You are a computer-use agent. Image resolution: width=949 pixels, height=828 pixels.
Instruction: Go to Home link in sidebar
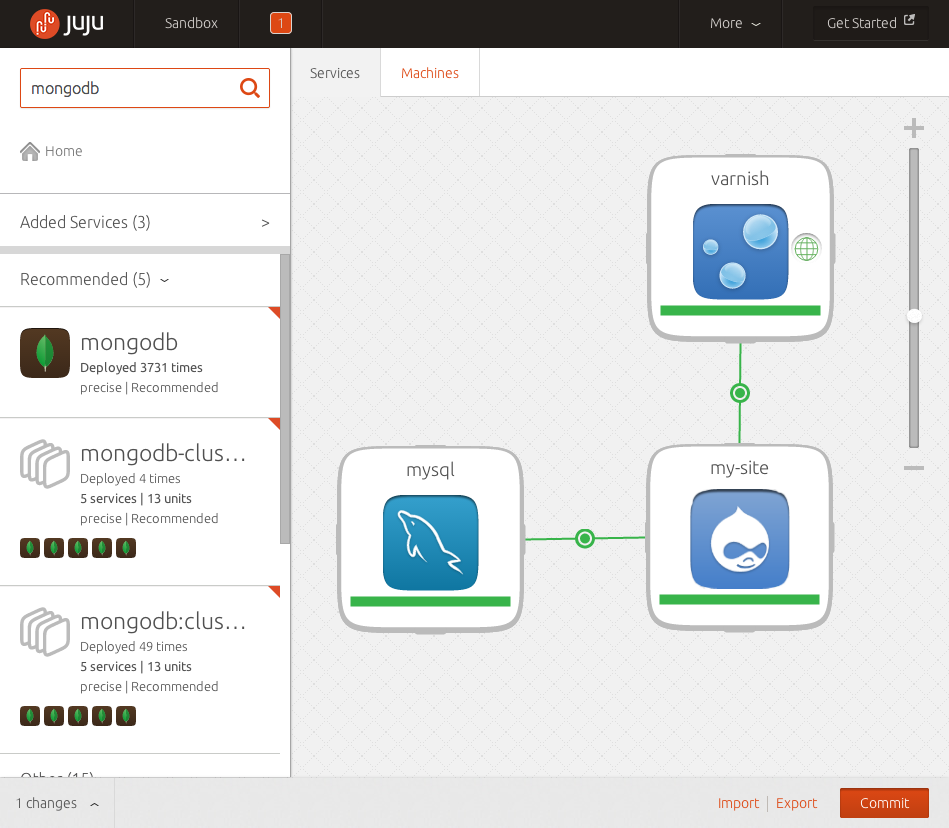click(51, 151)
